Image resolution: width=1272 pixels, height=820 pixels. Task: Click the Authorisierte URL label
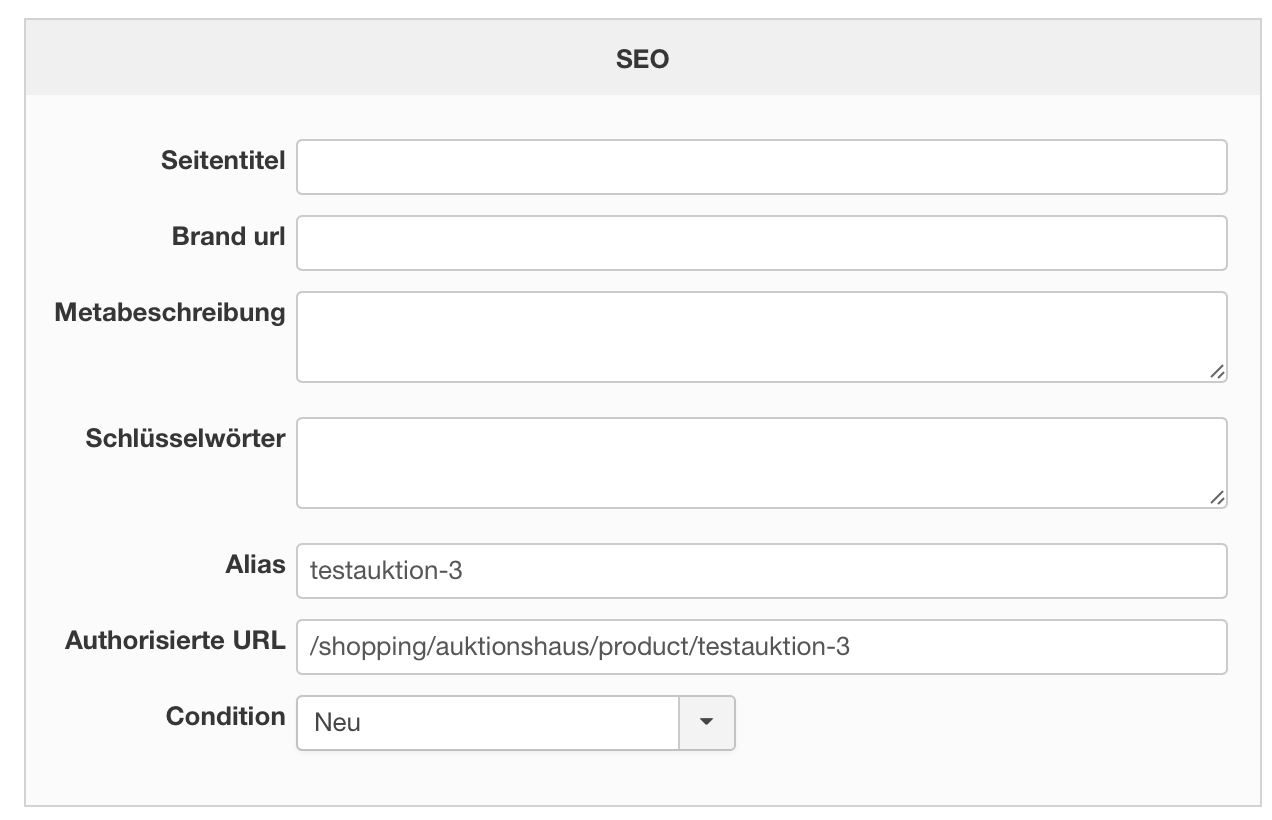[x=175, y=640]
